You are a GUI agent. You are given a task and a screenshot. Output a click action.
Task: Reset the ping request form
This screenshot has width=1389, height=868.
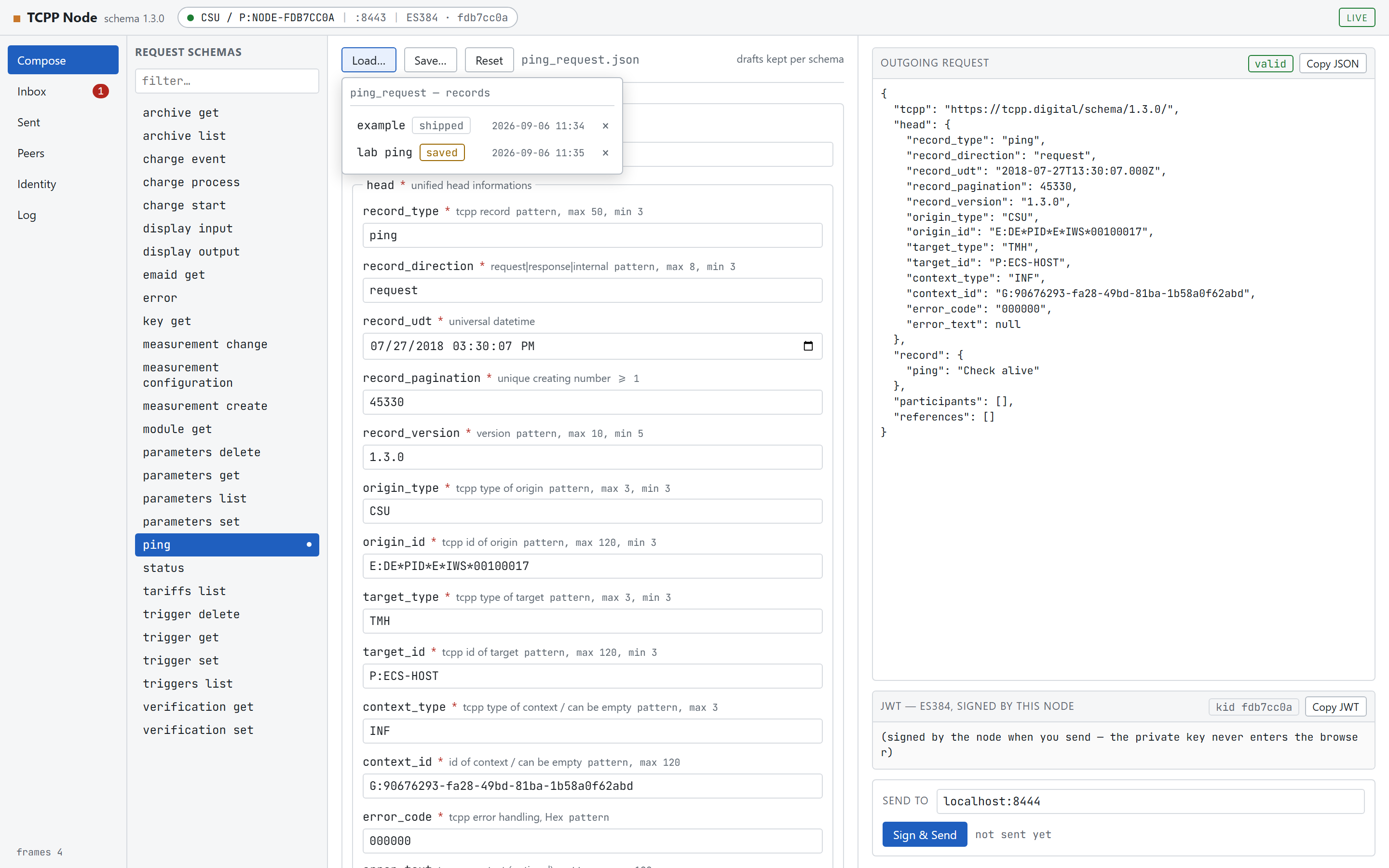coord(489,60)
